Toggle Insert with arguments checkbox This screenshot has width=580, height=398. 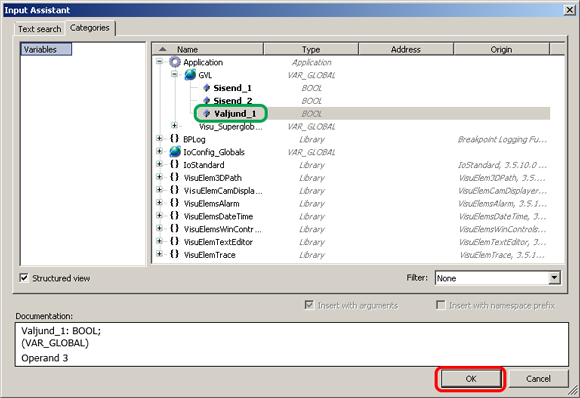pos(309,305)
